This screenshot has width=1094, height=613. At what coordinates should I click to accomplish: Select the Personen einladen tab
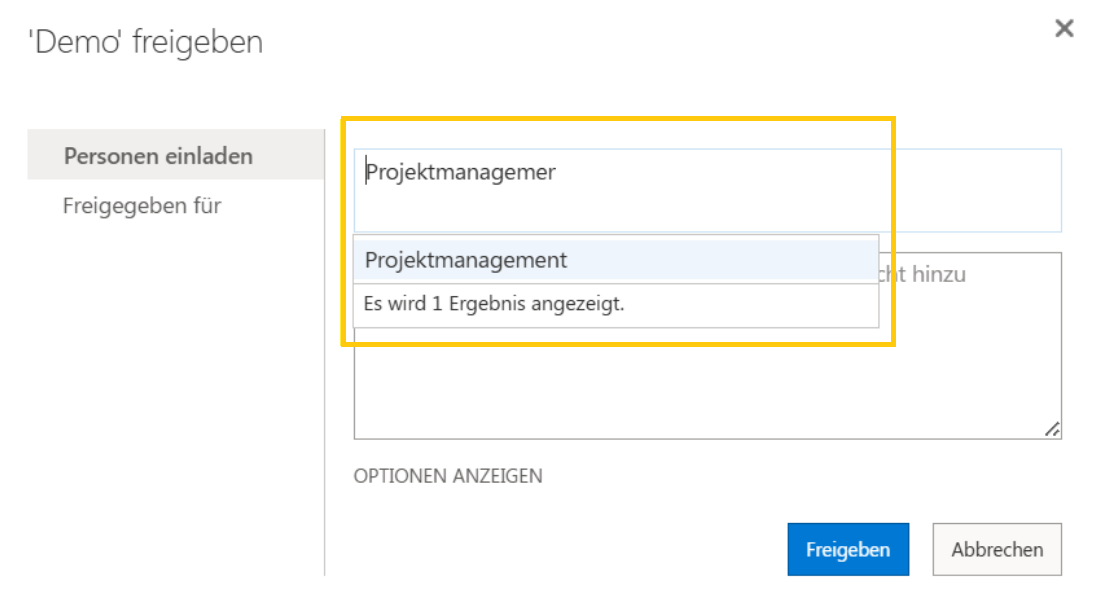[x=158, y=156]
